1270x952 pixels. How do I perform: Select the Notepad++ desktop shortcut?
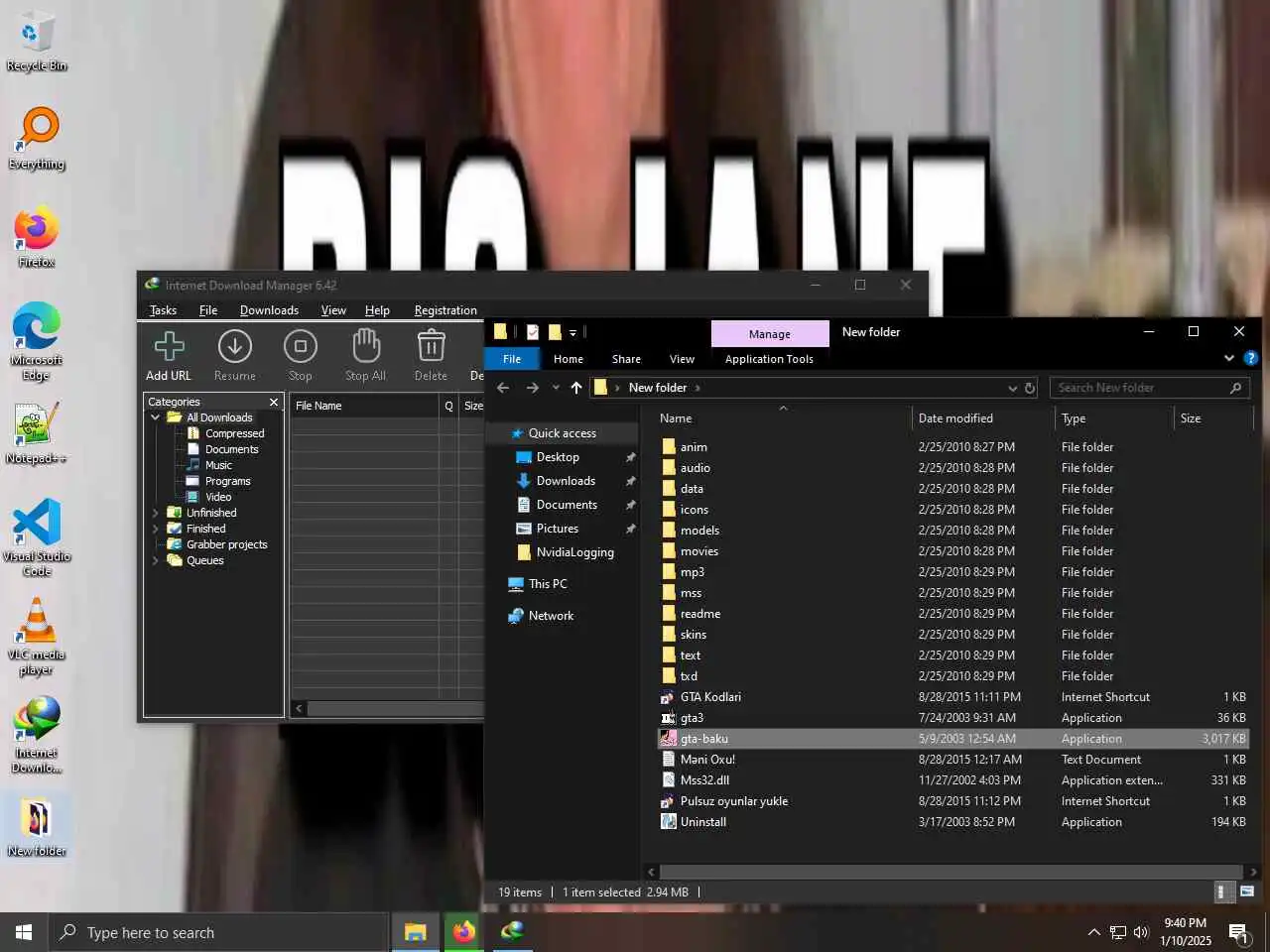(x=37, y=433)
